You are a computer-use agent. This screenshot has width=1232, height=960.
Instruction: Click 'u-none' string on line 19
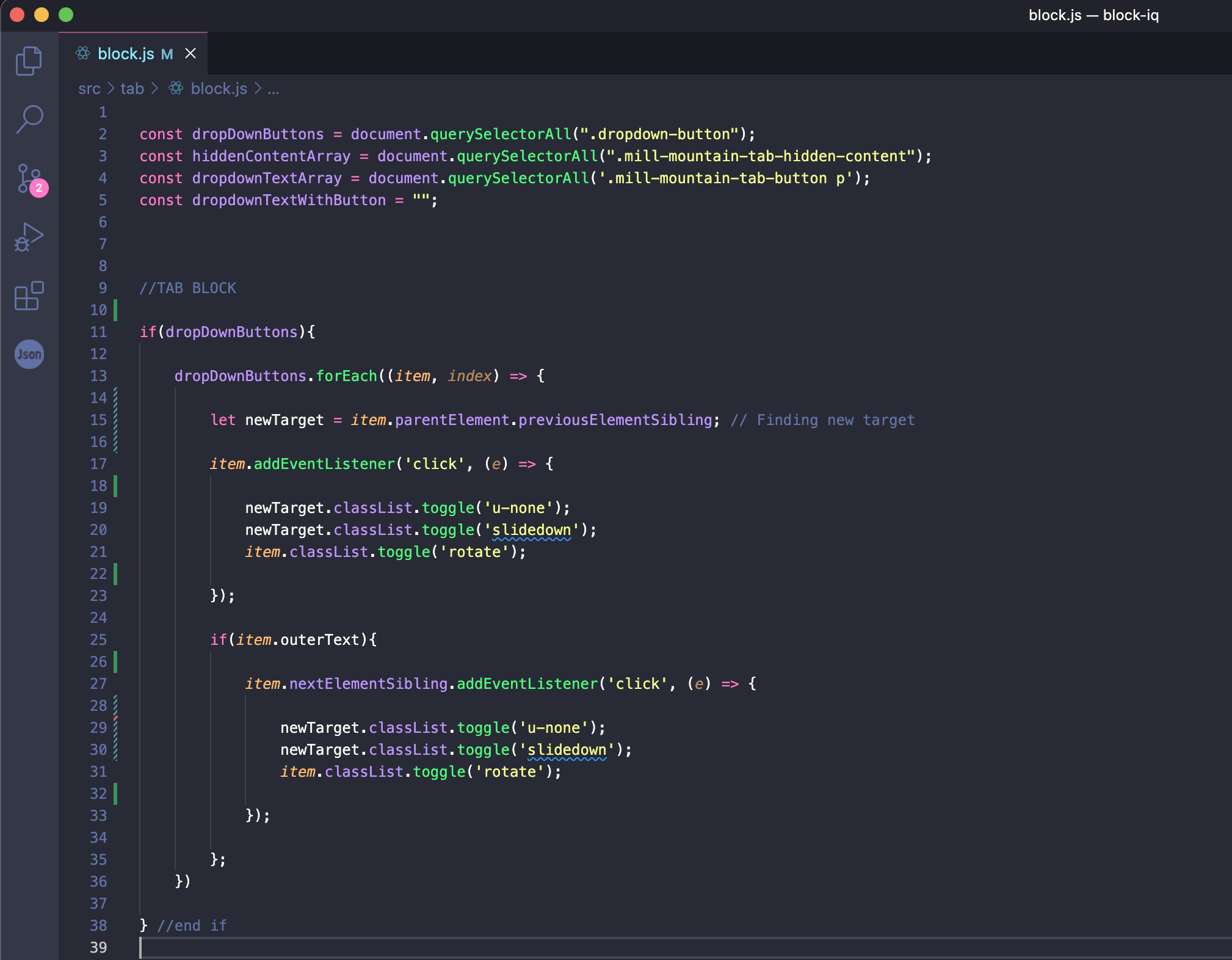click(518, 508)
